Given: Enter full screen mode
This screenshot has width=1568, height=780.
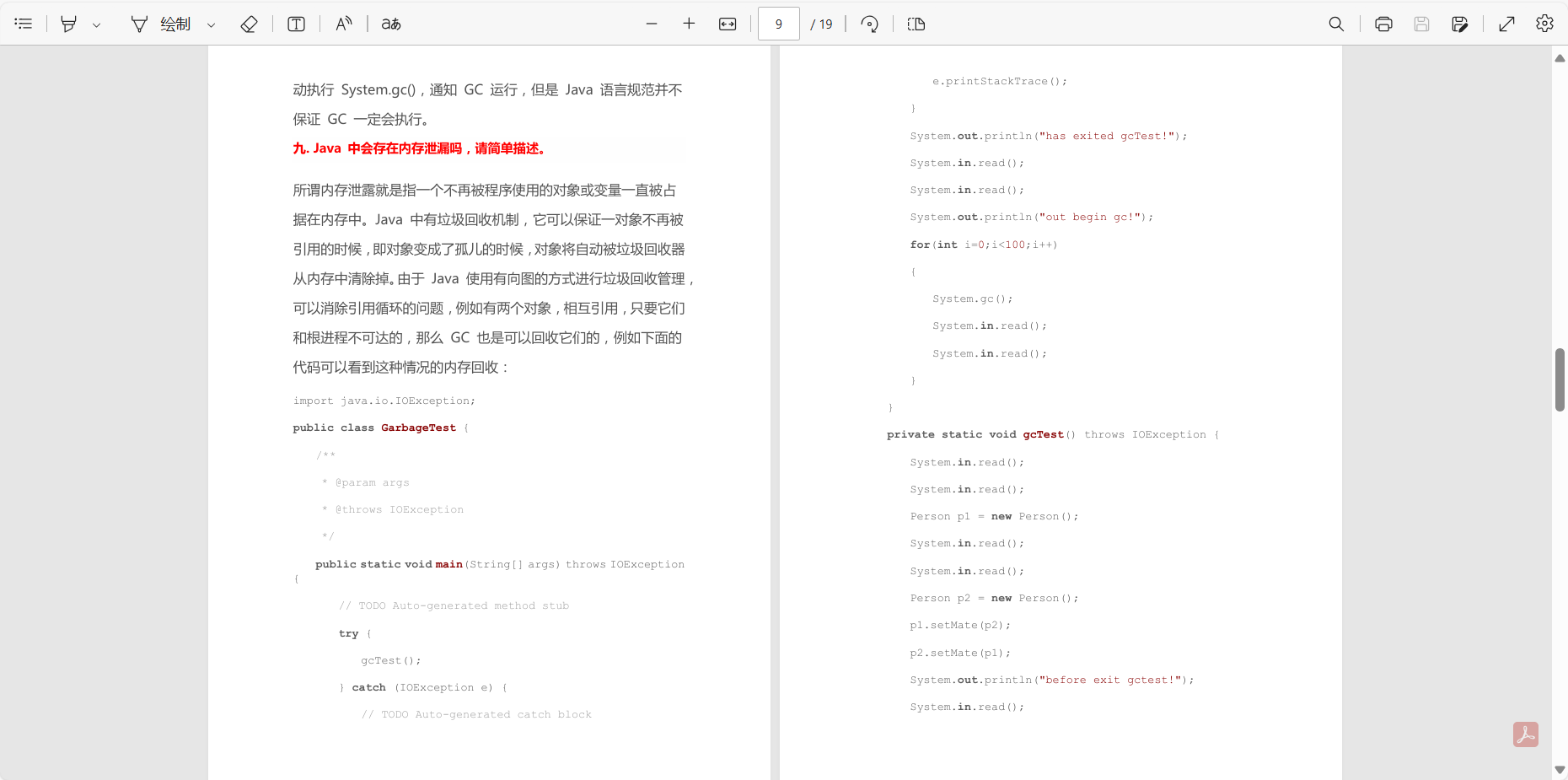Looking at the screenshot, I should tap(1507, 24).
